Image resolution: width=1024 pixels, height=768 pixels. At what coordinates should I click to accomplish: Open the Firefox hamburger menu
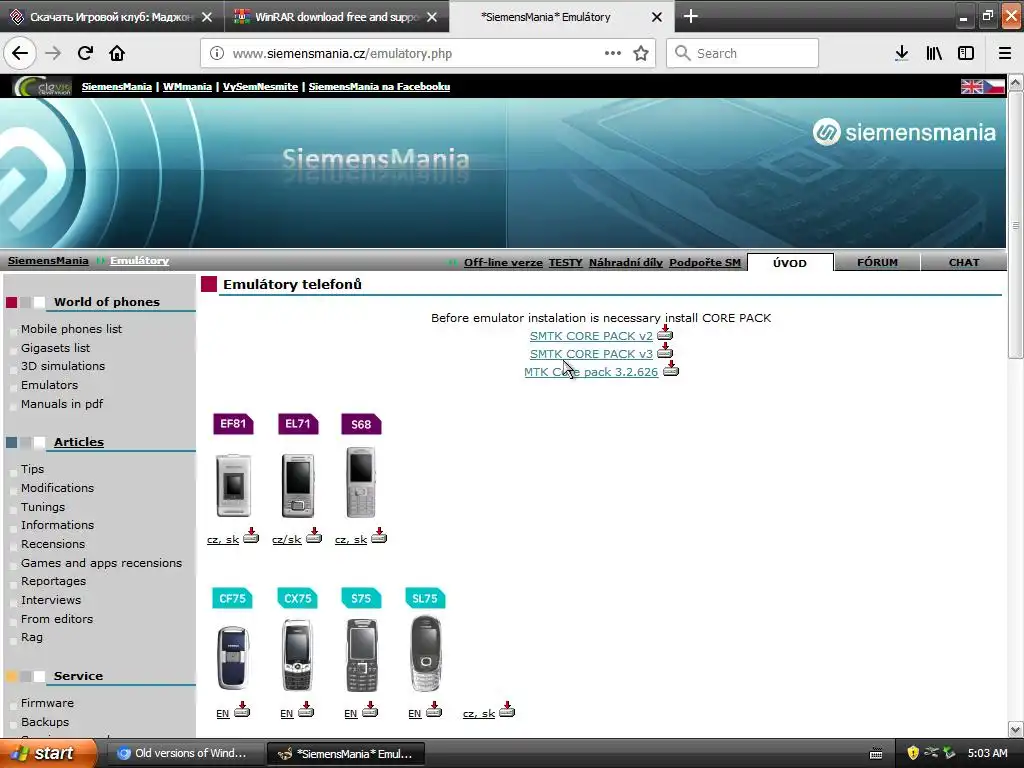tap(1004, 53)
